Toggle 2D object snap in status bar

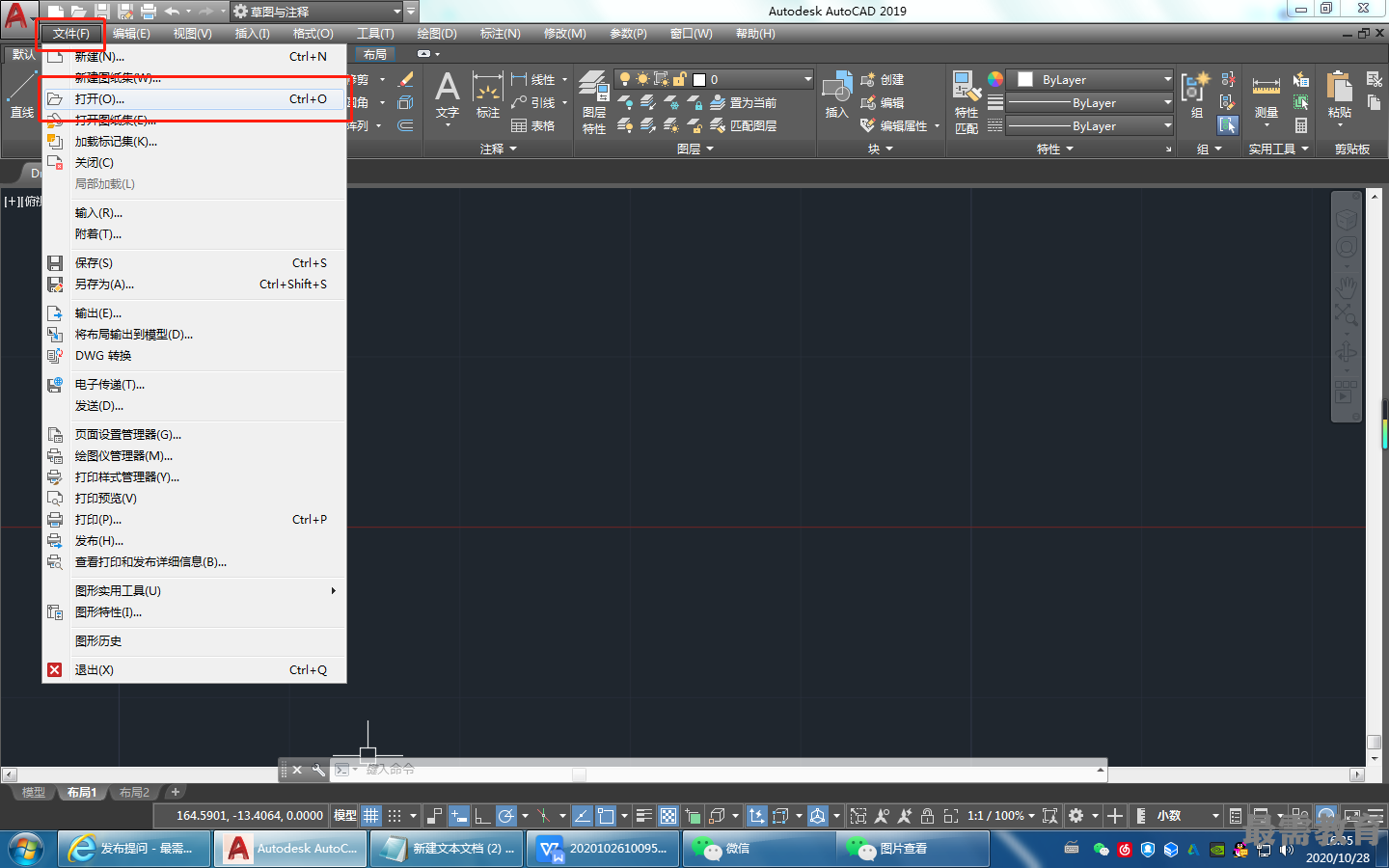coord(606,816)
